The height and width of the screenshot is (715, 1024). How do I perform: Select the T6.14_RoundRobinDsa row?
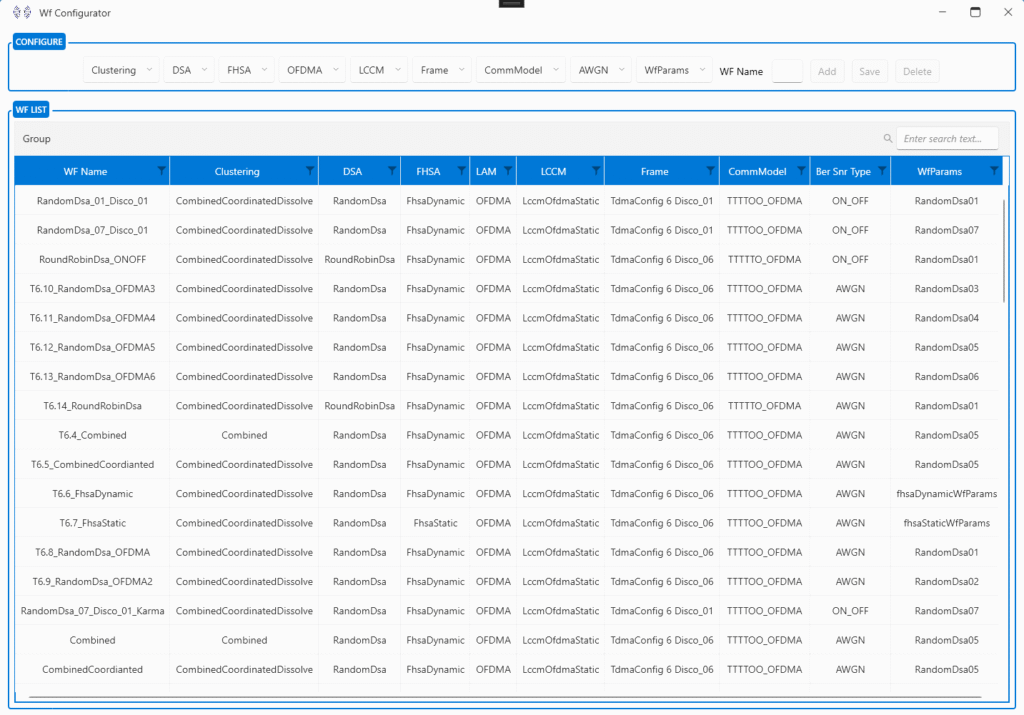(x=506, y=405)
